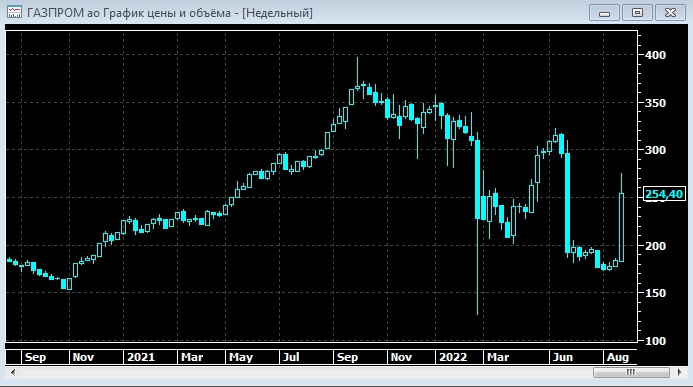Click the 2021 label on the time axis
Viewport: 693px width, 387px height.
click(x=141, y=357)
